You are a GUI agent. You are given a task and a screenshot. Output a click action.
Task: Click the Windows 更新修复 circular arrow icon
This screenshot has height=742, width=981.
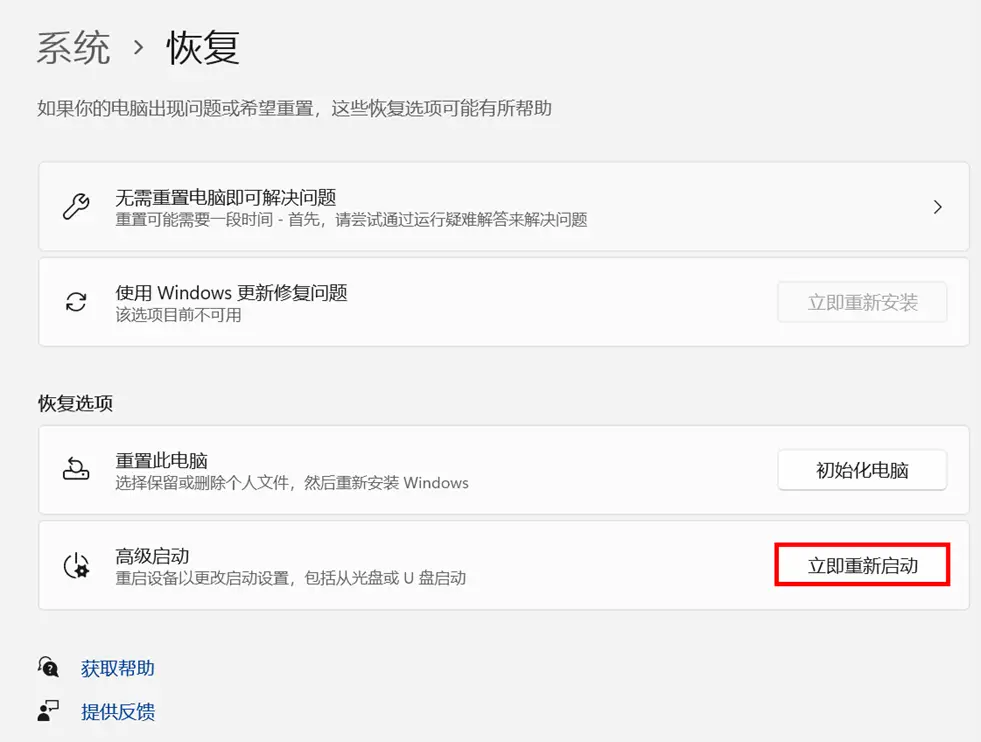[x=76, y=301]
